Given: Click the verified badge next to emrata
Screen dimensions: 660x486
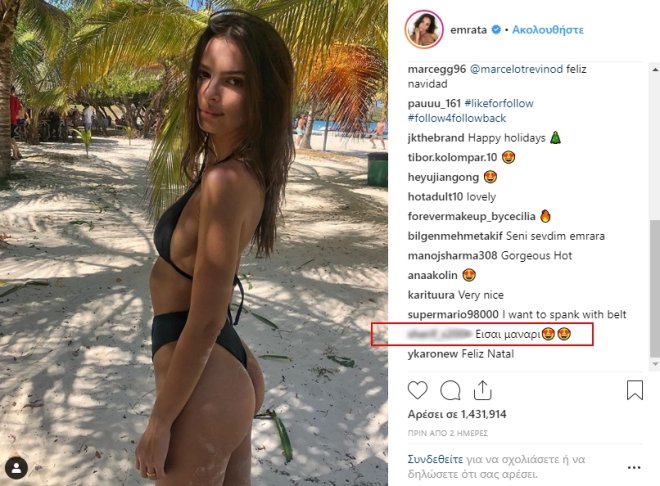Looking at the screenshot, I should [x=497, y=29].
